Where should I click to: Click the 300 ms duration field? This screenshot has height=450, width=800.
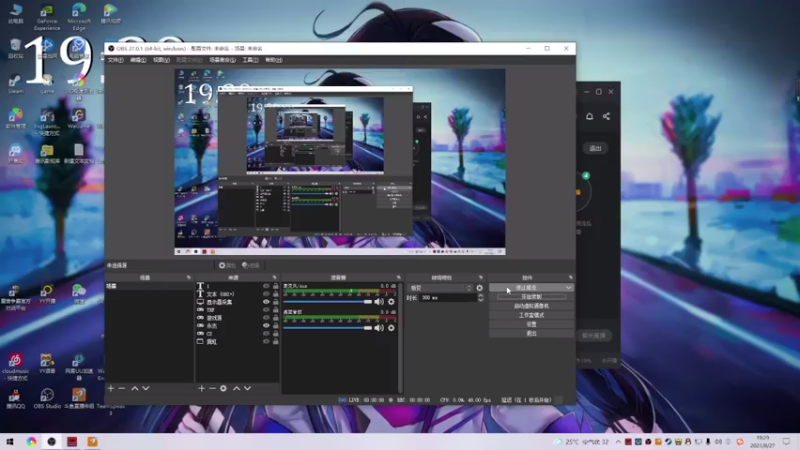[x=447, y=298]
